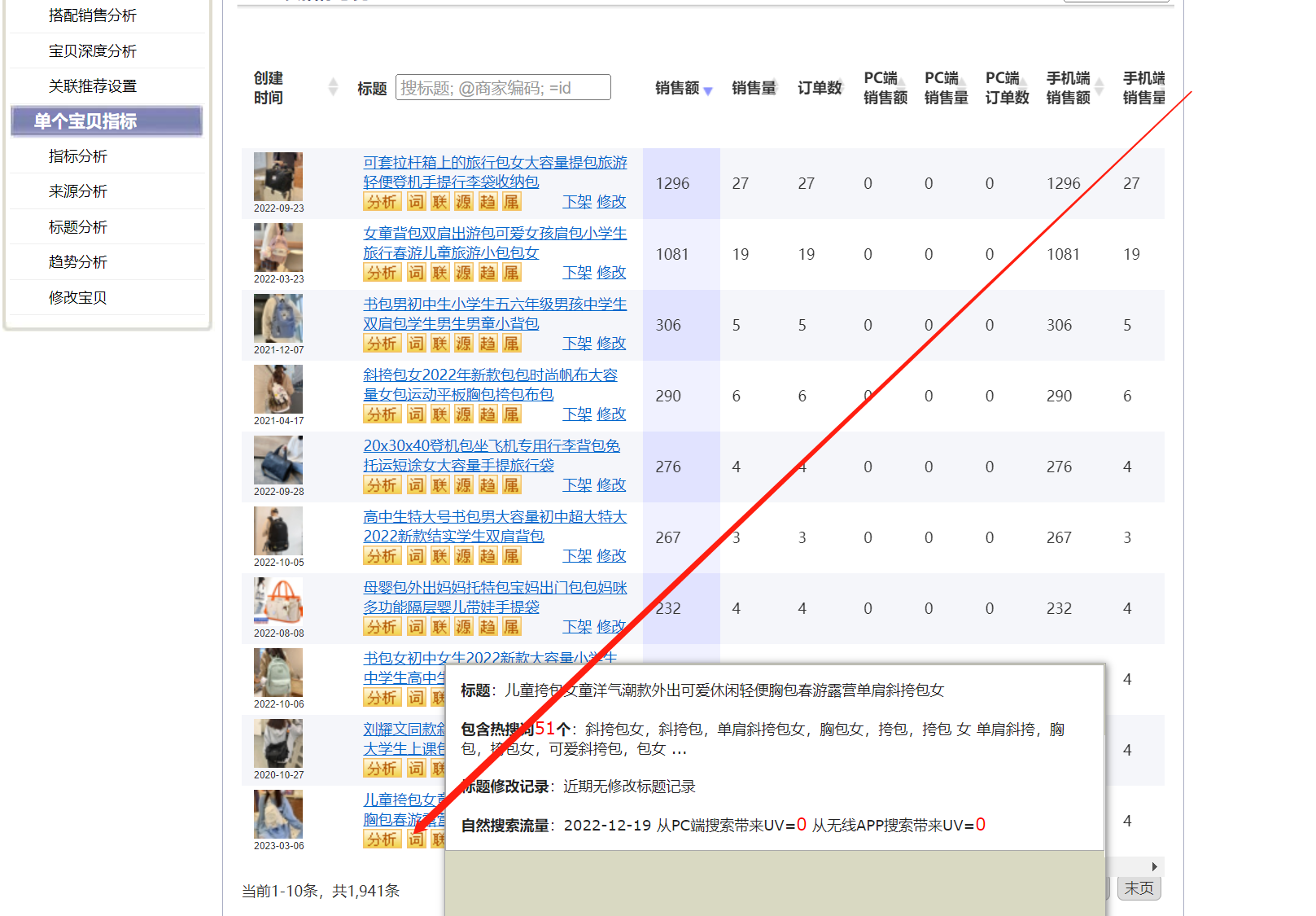Click the 源 icon on the 2021-04-17 product row
Viewport: 1316px width, 916px height.
point(464,414)
